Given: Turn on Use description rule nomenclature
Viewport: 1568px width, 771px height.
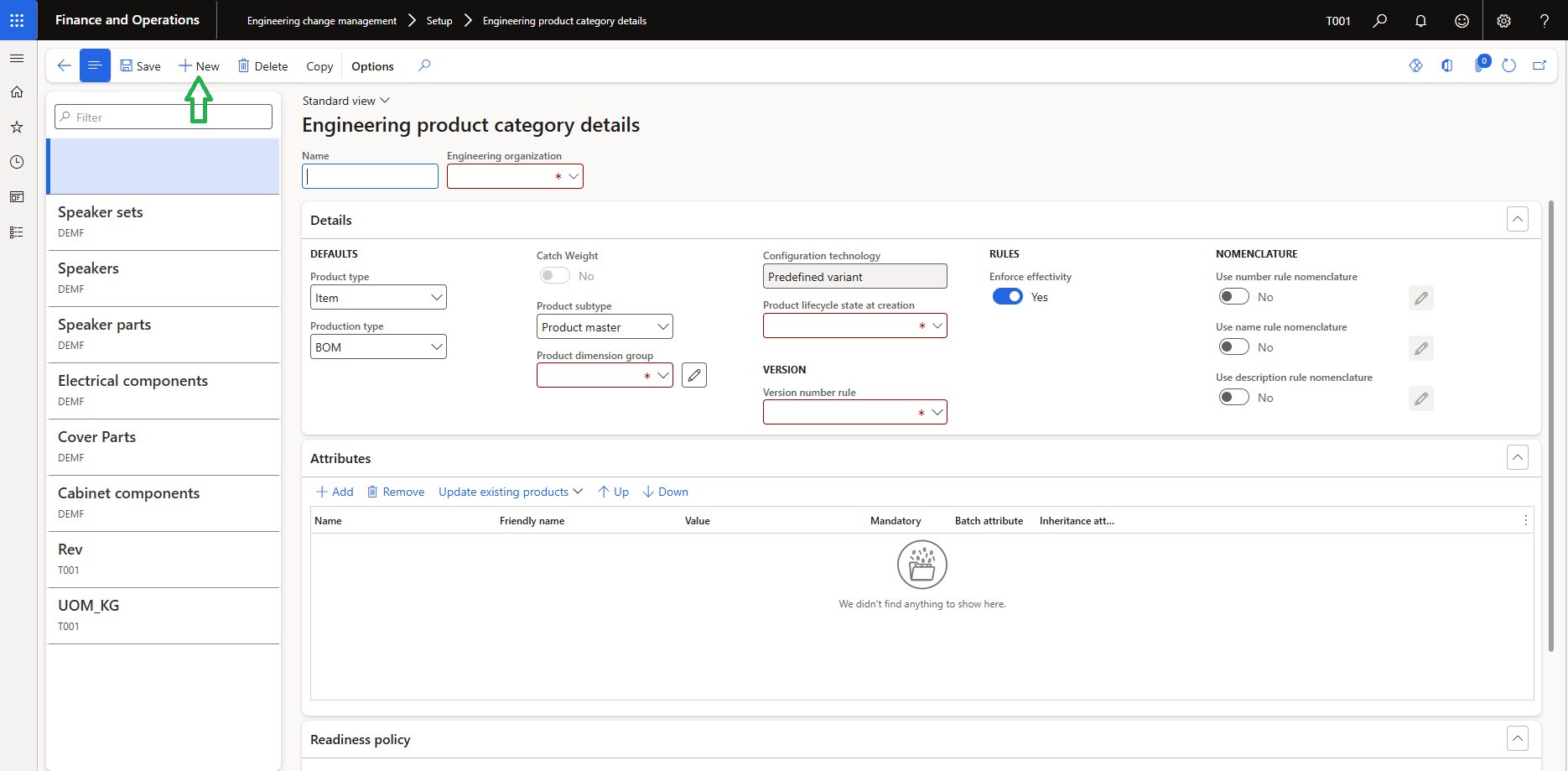Looking at the screenshot, I should click(1233, 397).
